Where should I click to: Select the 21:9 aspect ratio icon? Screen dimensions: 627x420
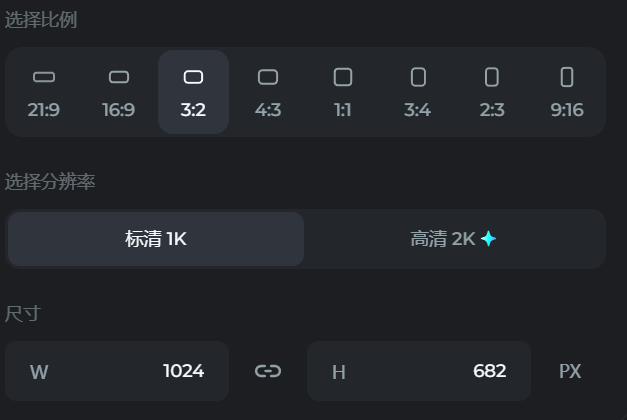click(x=44, y=91)
